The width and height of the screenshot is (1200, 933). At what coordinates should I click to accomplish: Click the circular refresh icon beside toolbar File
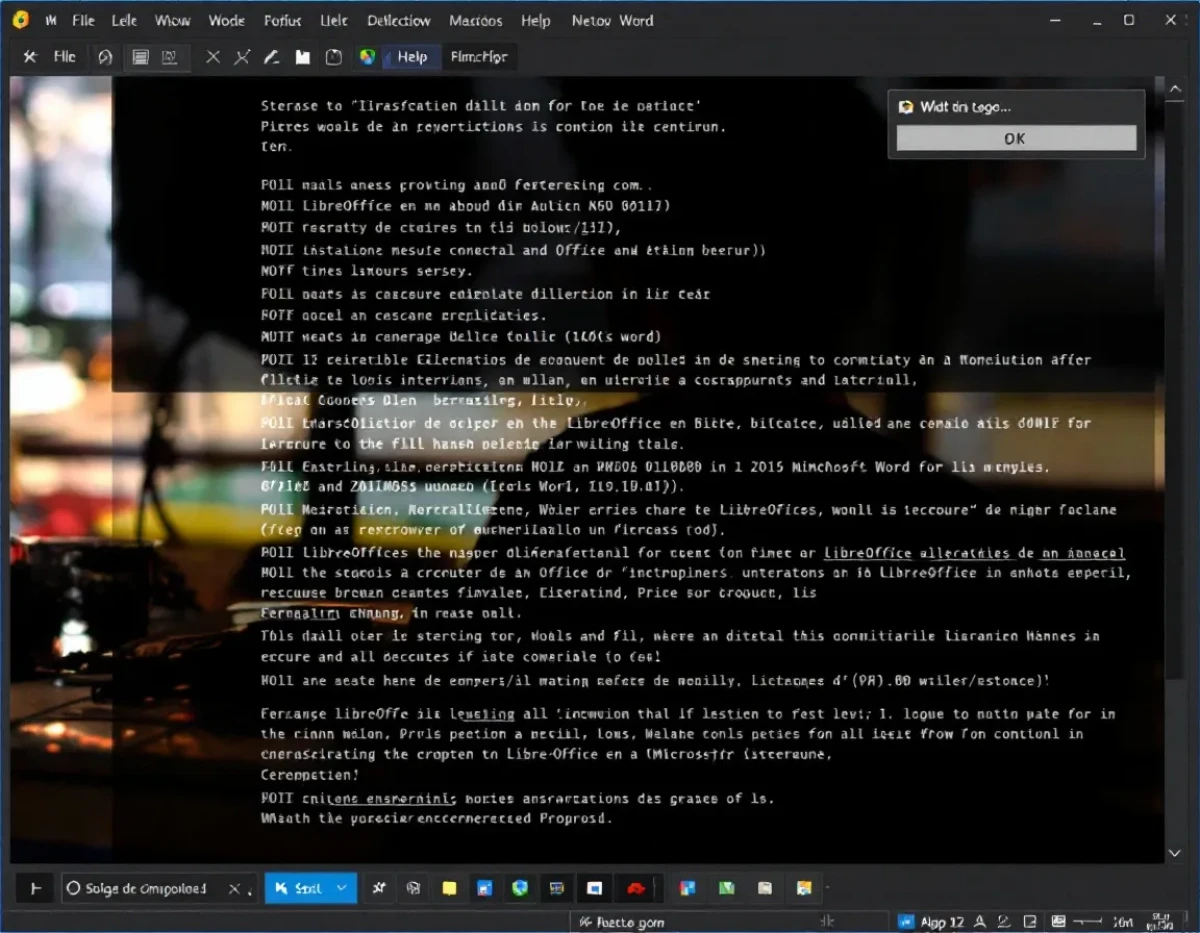point(105,57)
